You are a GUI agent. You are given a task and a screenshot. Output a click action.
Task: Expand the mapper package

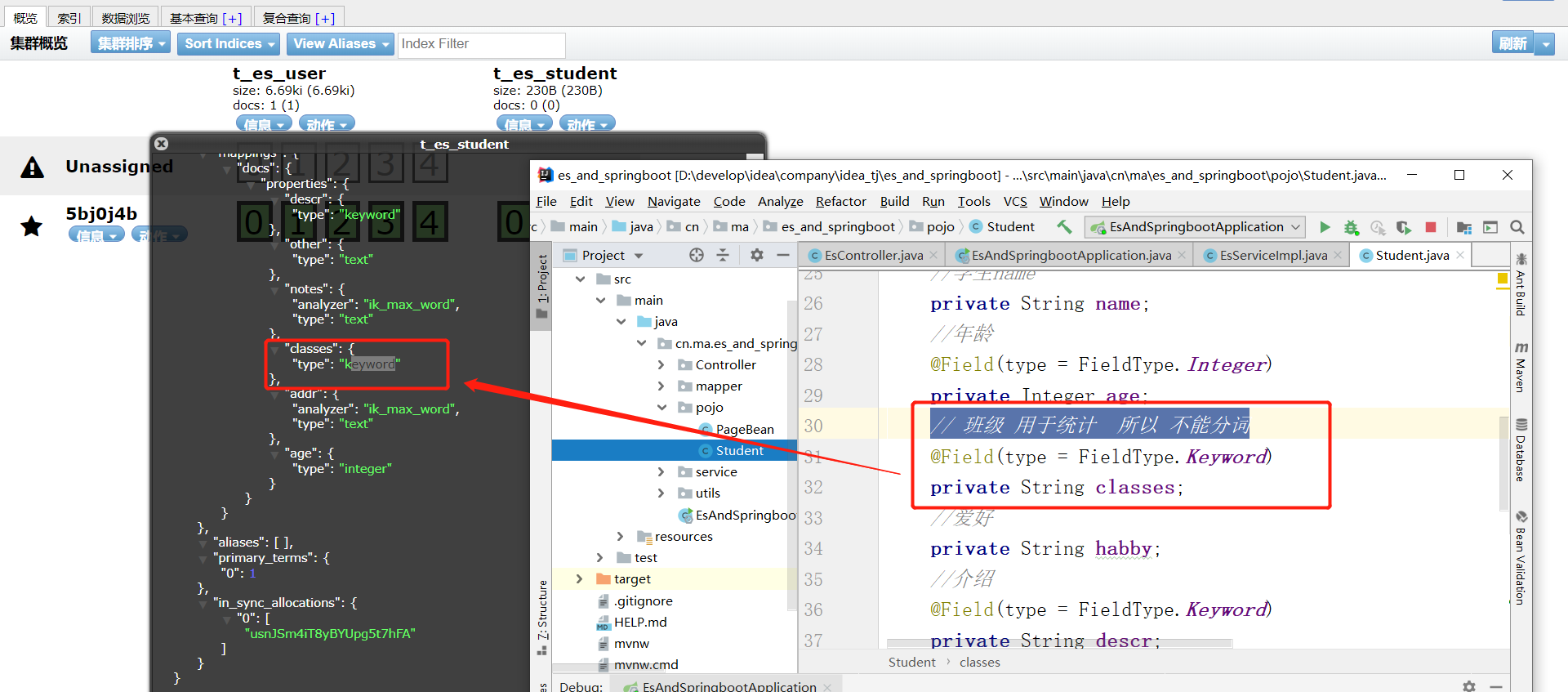coord(661,386)
